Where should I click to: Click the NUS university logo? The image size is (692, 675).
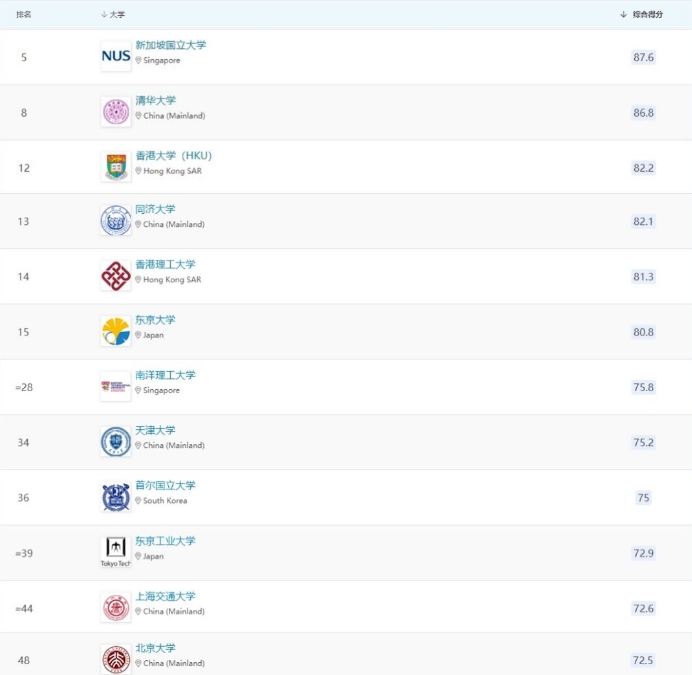[x=116, y=56]
